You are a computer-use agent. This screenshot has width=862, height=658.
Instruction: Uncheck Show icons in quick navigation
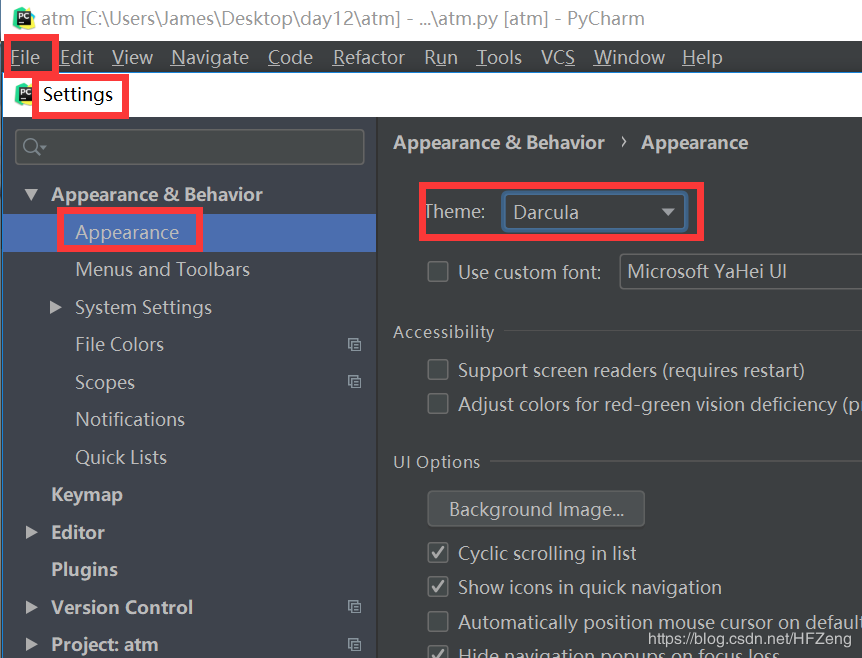tap(438, 587)
